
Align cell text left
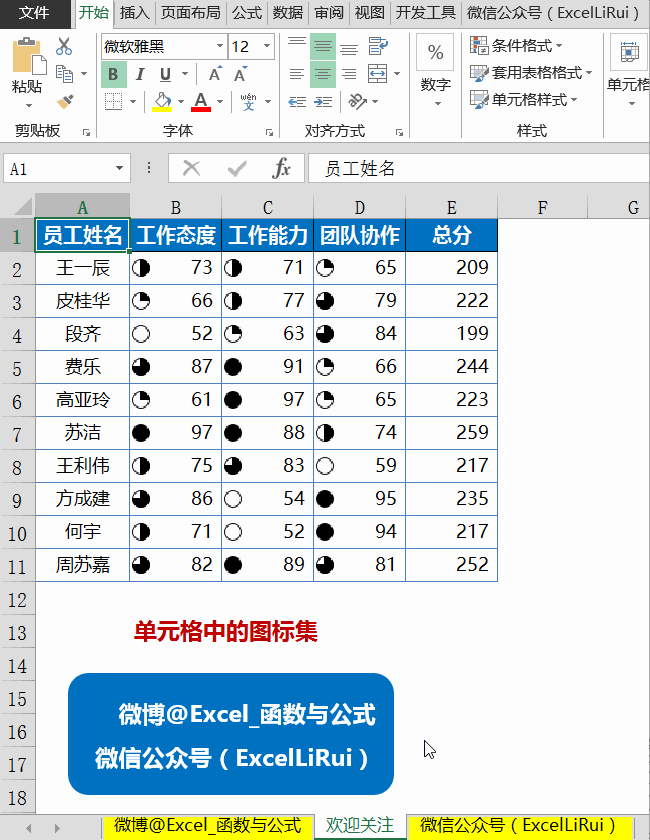297,74
